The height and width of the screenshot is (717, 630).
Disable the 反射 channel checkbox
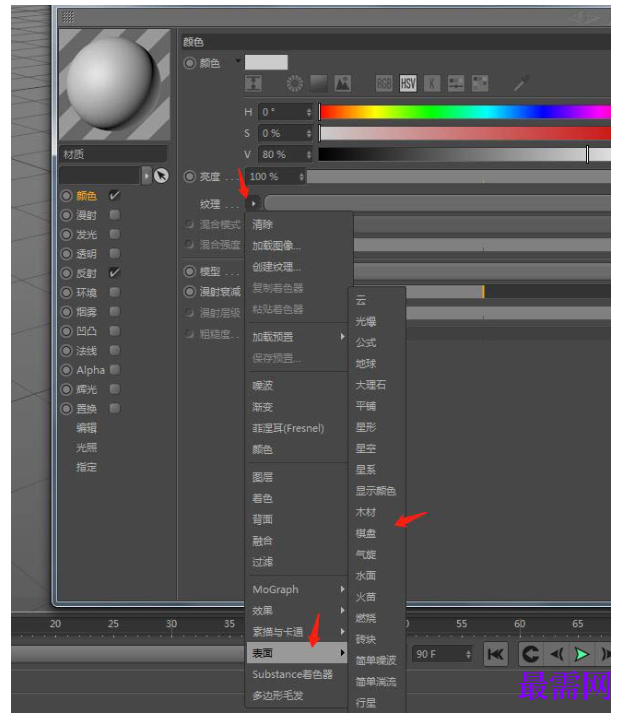click(114, 273)
